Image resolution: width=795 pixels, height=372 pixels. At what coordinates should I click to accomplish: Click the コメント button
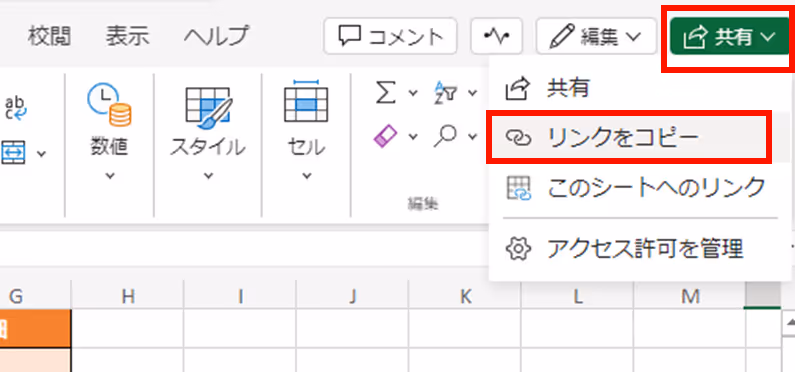point(390,36)
